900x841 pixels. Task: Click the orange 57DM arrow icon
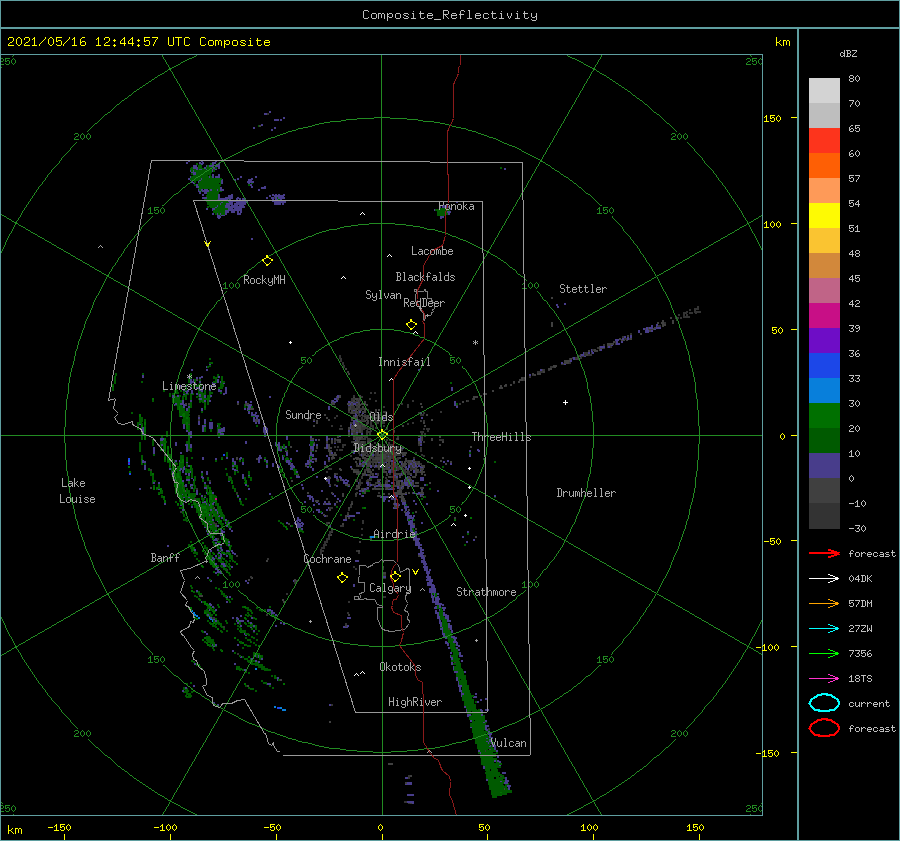tap(824, 603)
